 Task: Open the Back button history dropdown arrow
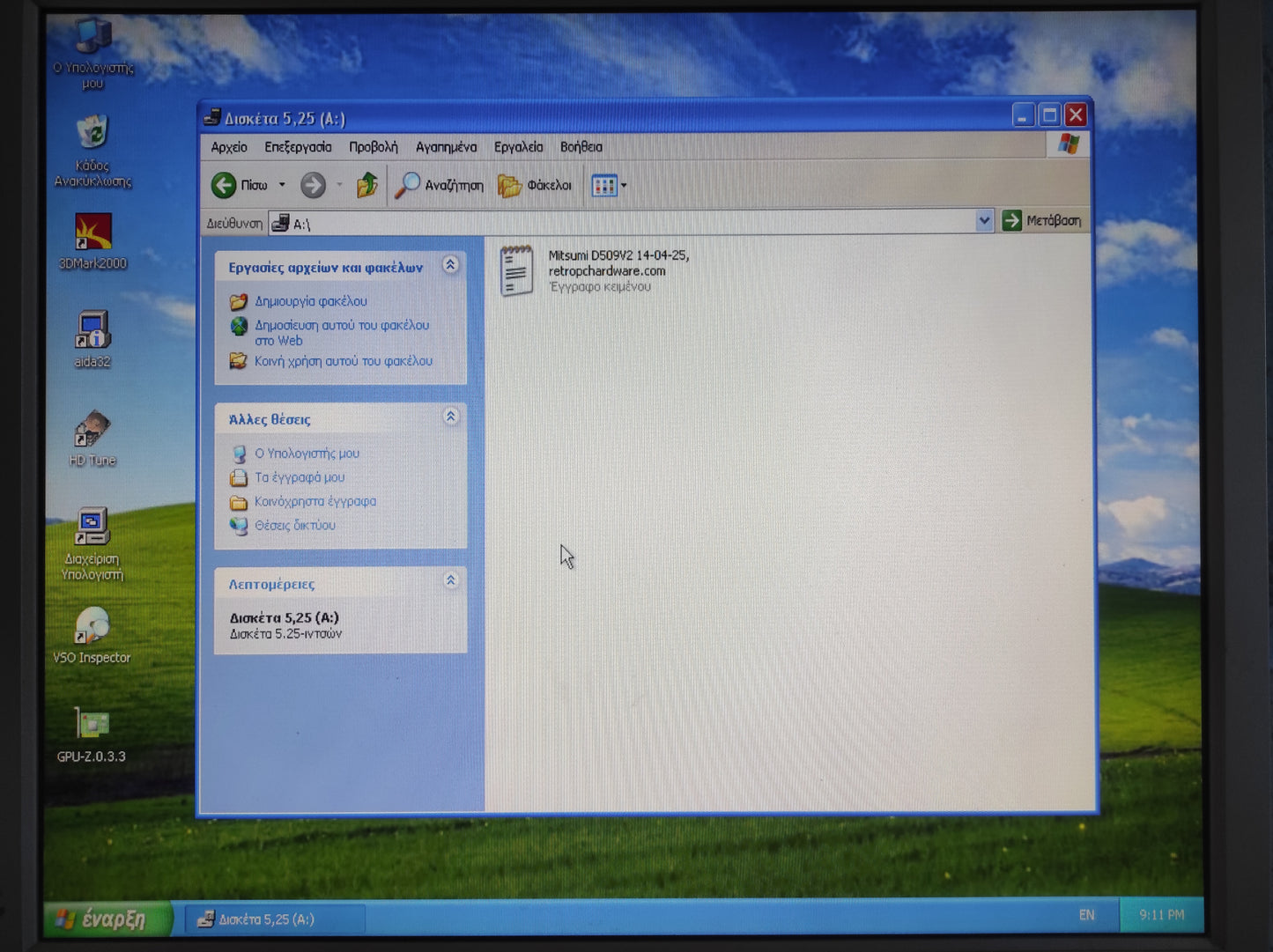(x=282, y=185)
